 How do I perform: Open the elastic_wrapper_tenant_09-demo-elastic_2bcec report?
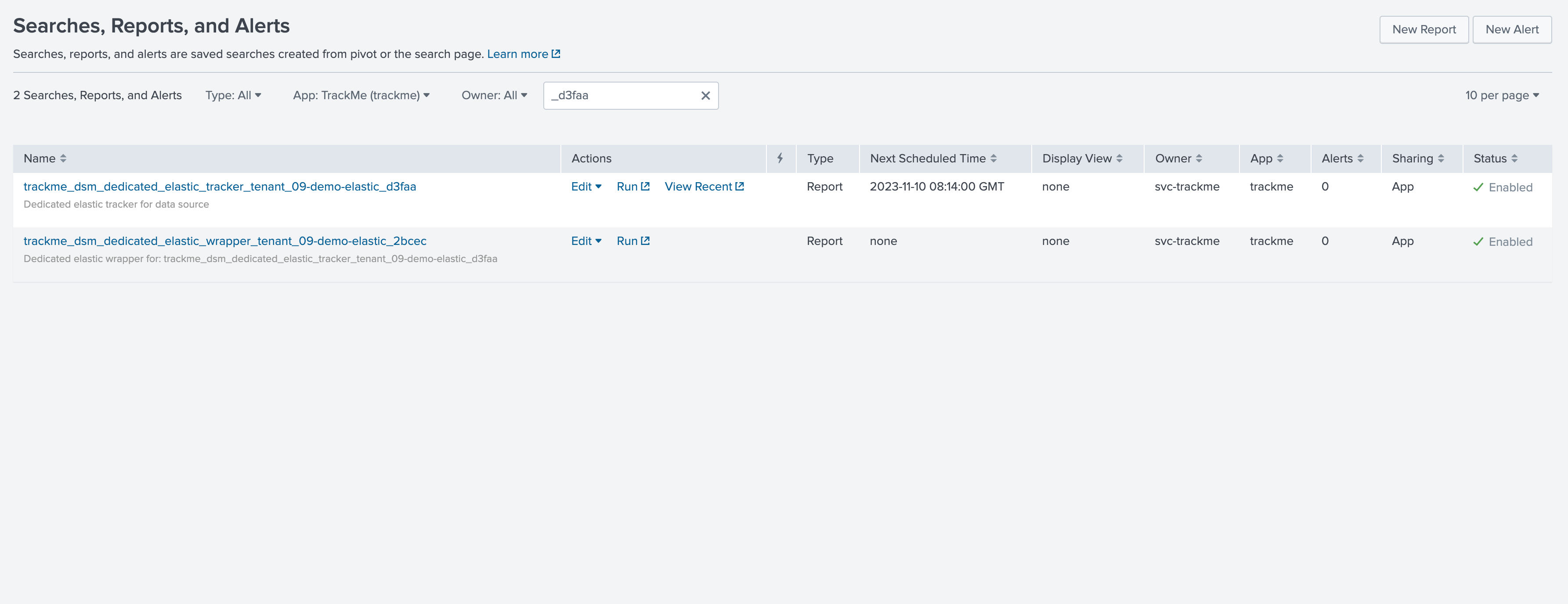[x=224, y=241]
